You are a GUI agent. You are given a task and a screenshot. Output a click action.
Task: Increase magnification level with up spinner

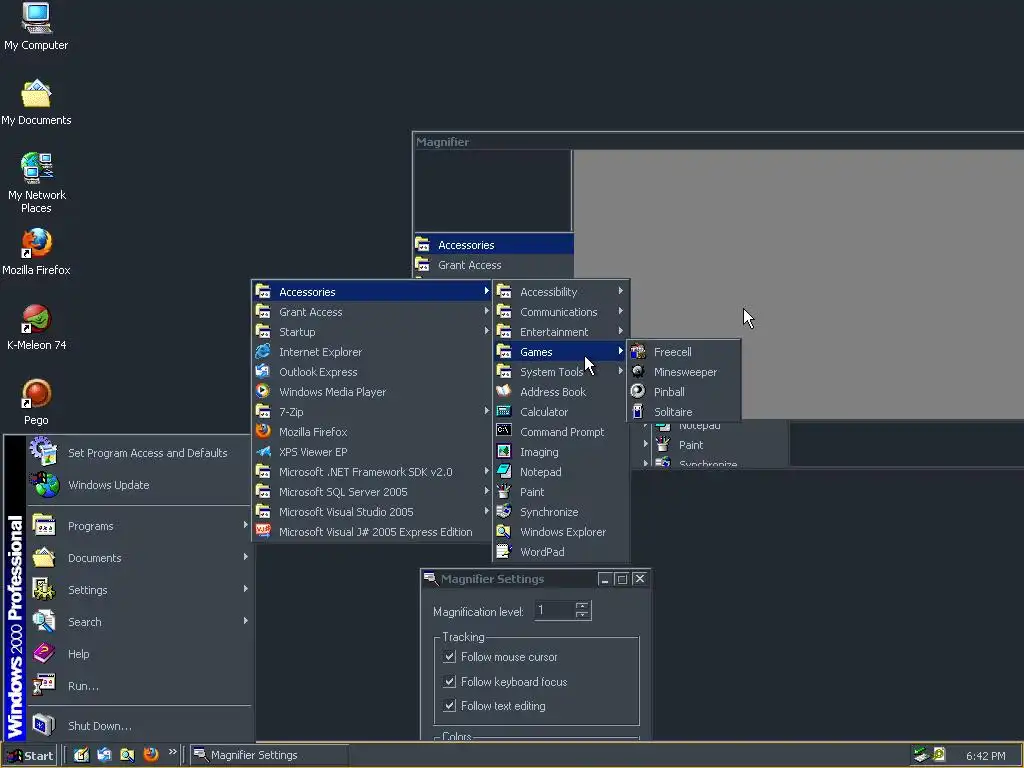(582, 605)
